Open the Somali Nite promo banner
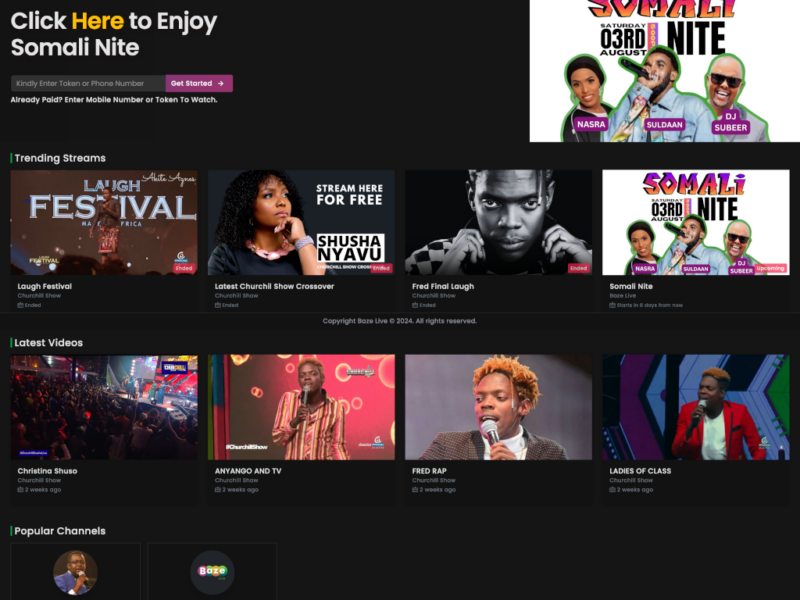The width and height of the screenshot is (800, 600). click(664, 70)
